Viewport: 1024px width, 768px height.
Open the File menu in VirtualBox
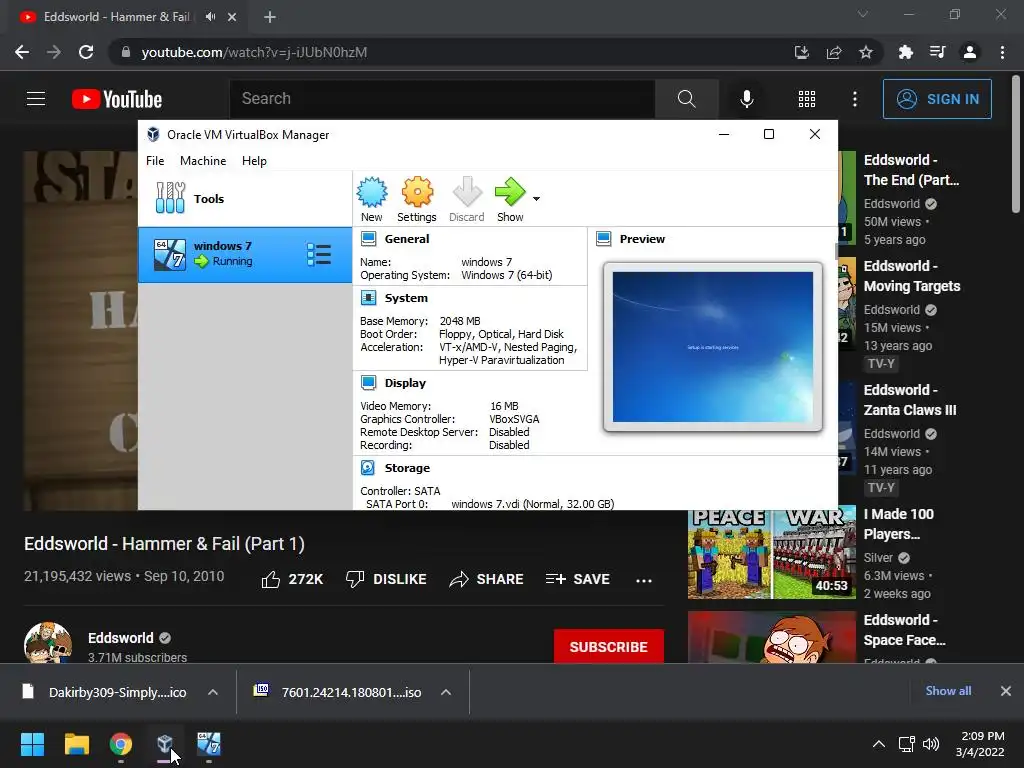[155, 161]
